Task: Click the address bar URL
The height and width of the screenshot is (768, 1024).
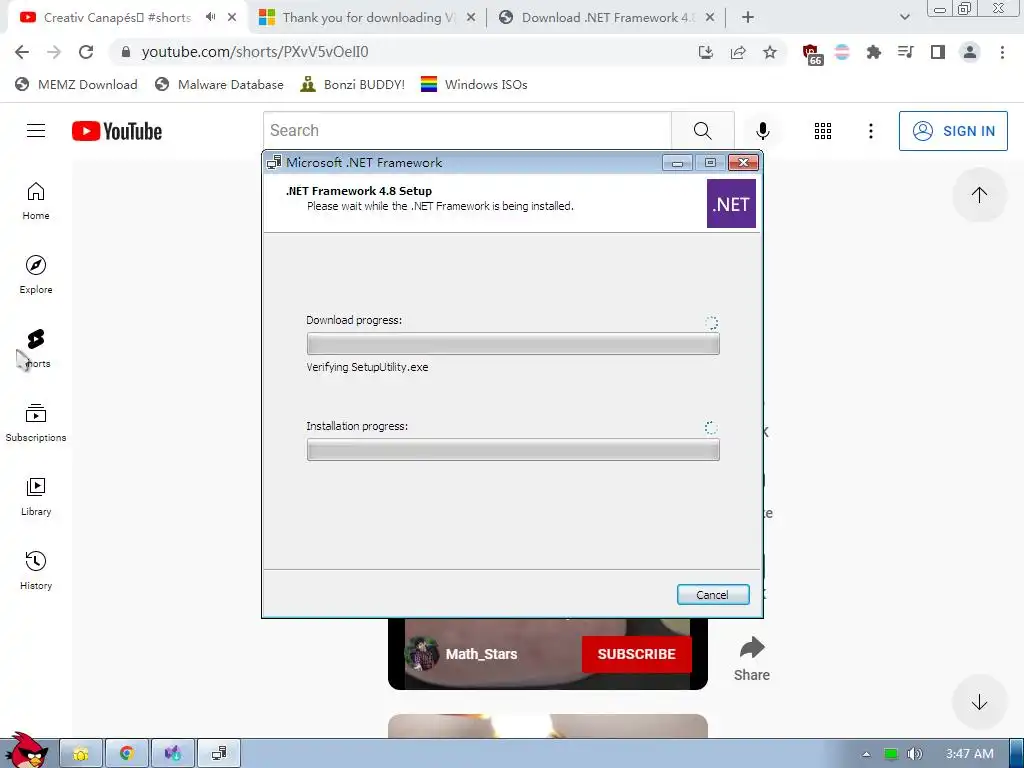Action: click(x=255, y=52)
